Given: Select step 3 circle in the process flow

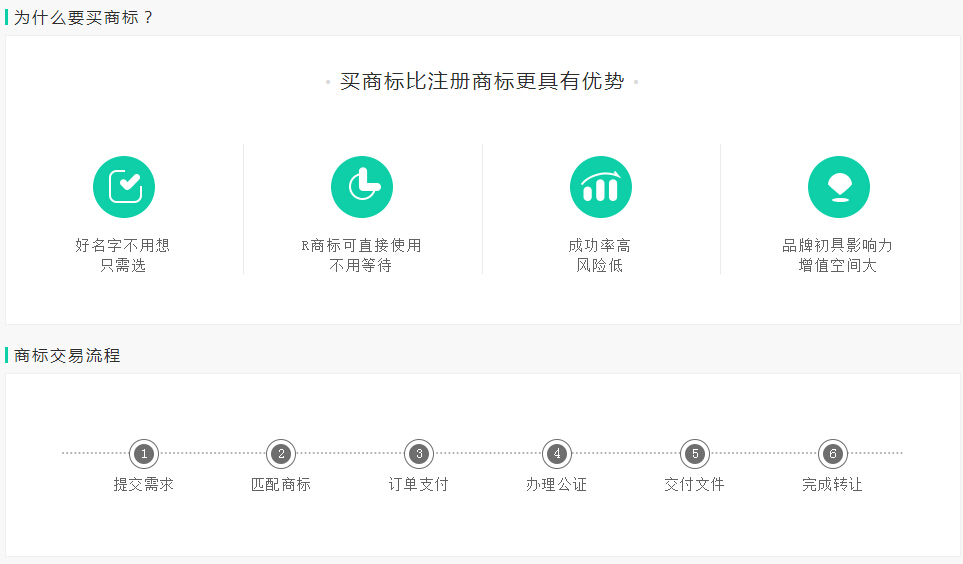Looking at the screenshot, I should [x=419, y=454].
